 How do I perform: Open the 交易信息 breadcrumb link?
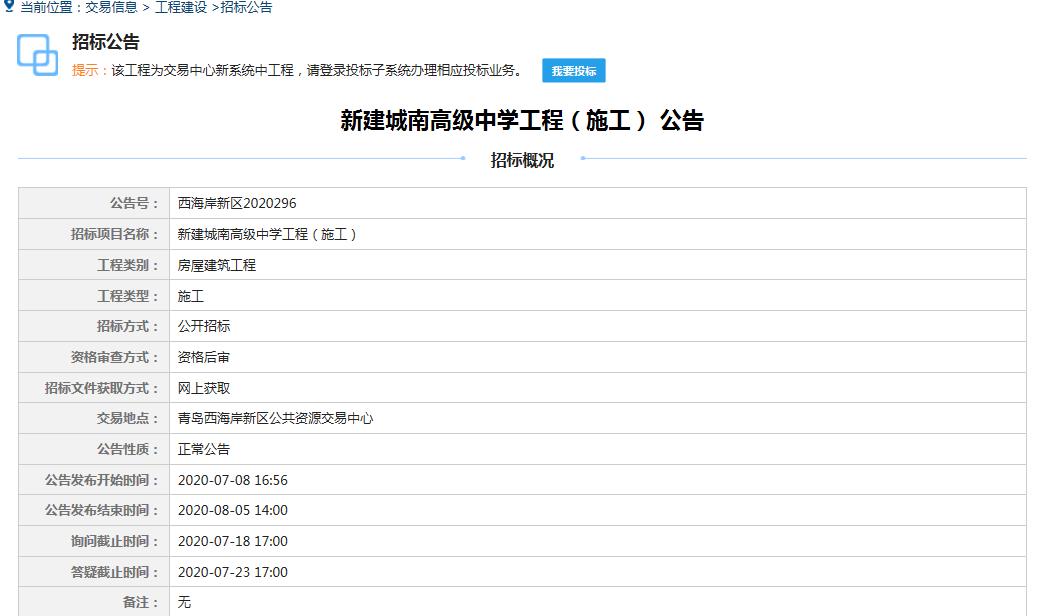click(111, 8)
